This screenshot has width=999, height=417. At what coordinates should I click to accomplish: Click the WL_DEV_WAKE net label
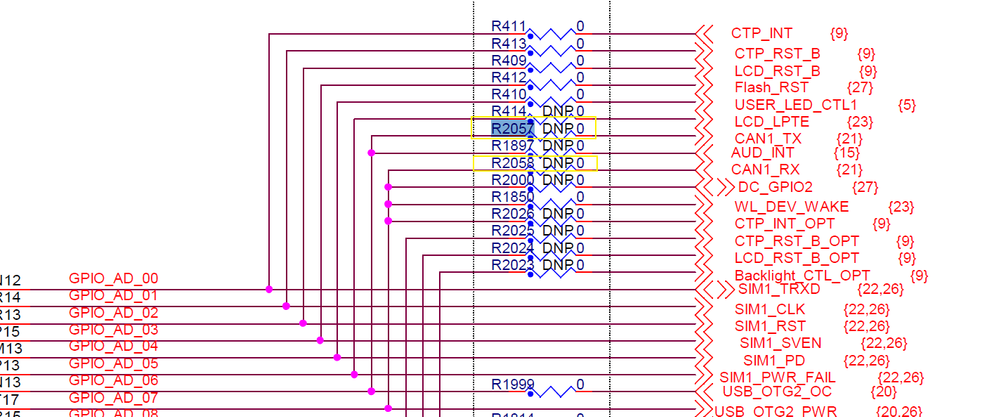[x=791, y=206]
